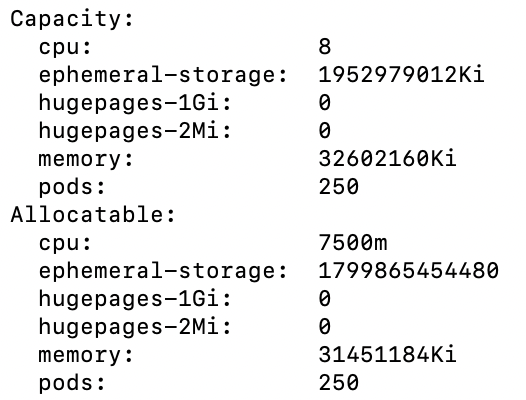Click the allocatable ephemeral-storage label

tap(163, 270)
